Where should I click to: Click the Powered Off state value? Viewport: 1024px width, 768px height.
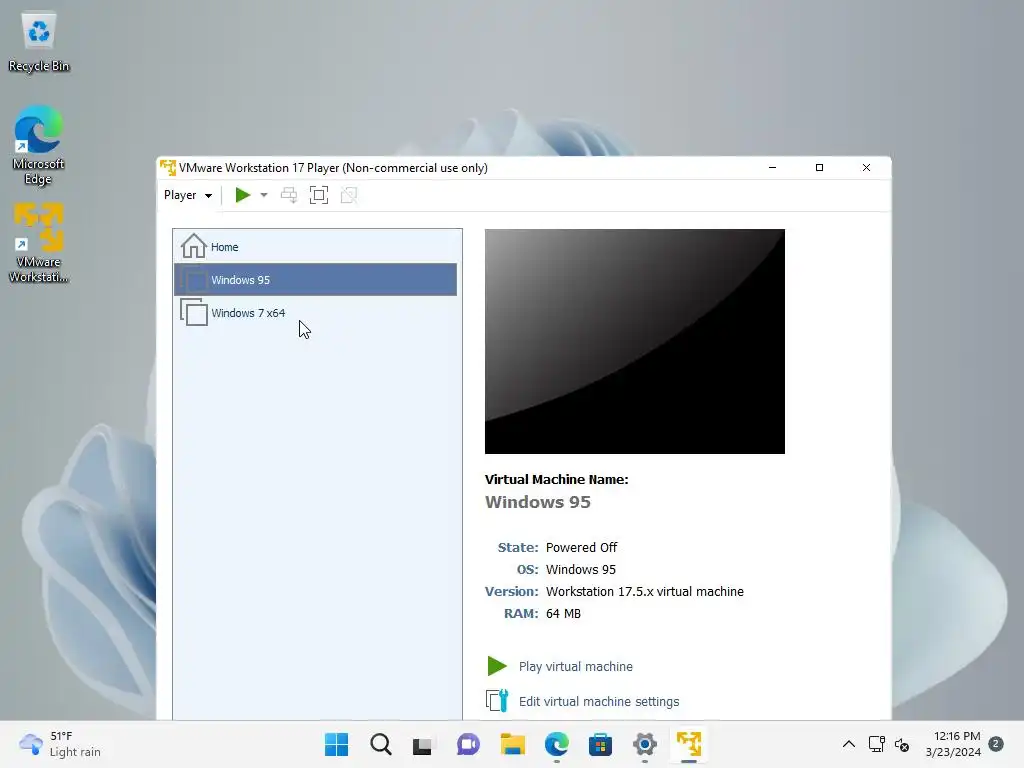pos(581,547)
